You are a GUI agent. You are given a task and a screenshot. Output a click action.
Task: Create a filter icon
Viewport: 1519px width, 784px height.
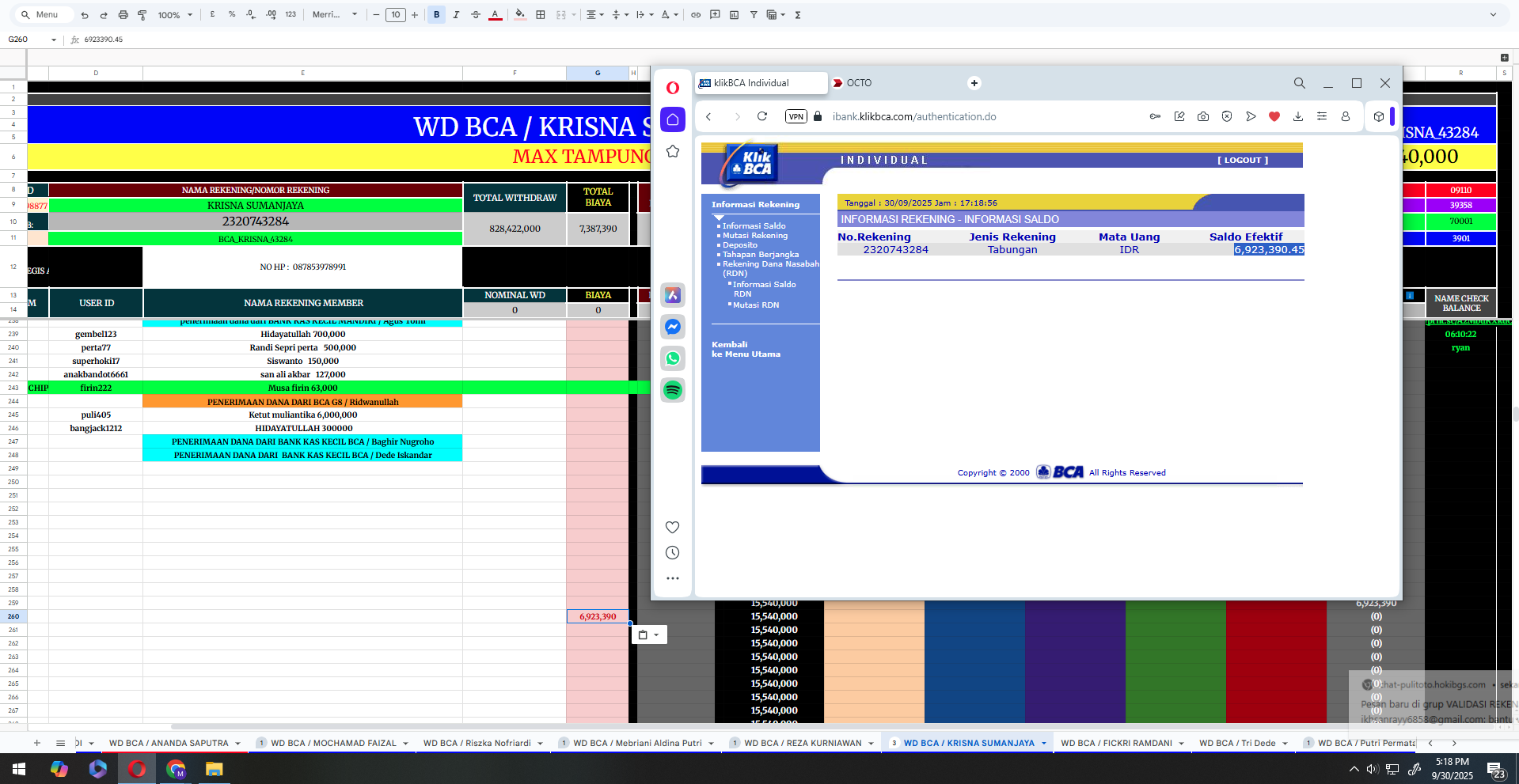pos(754,15)
